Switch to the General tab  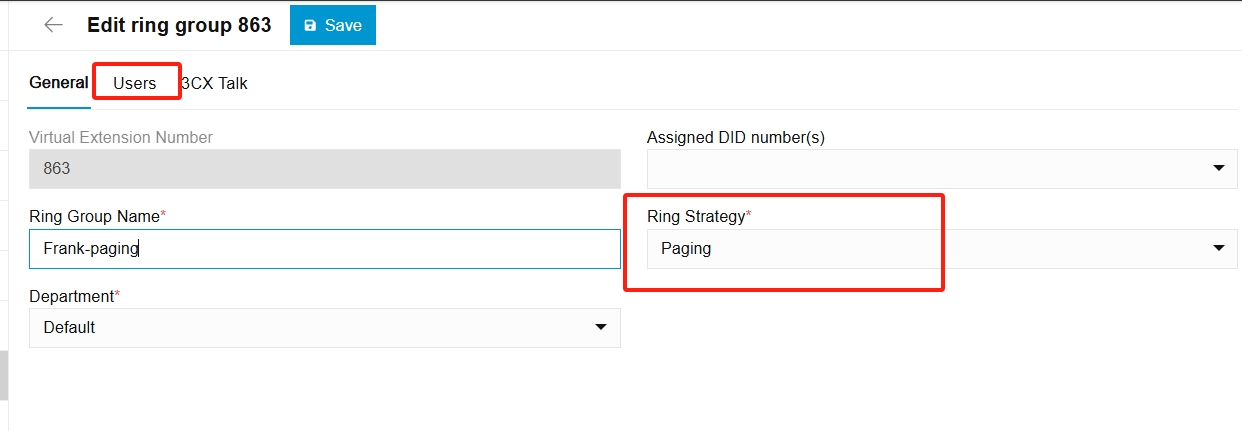58,83
